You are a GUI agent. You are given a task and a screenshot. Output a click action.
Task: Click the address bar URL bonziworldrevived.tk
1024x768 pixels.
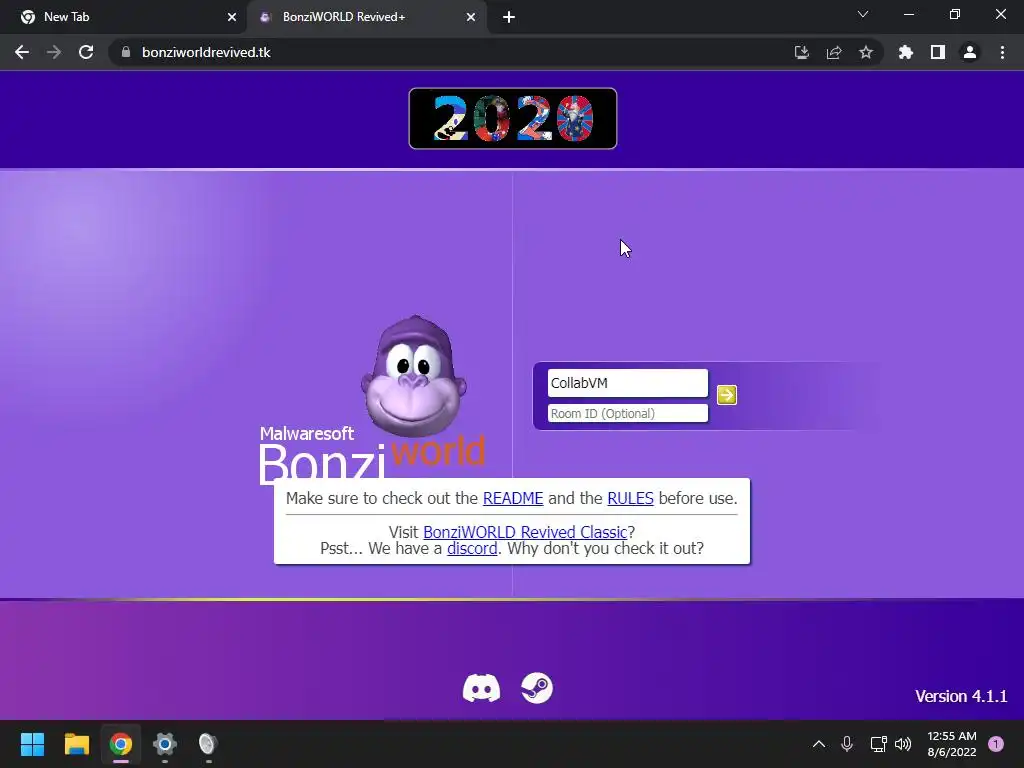(206, 52)
